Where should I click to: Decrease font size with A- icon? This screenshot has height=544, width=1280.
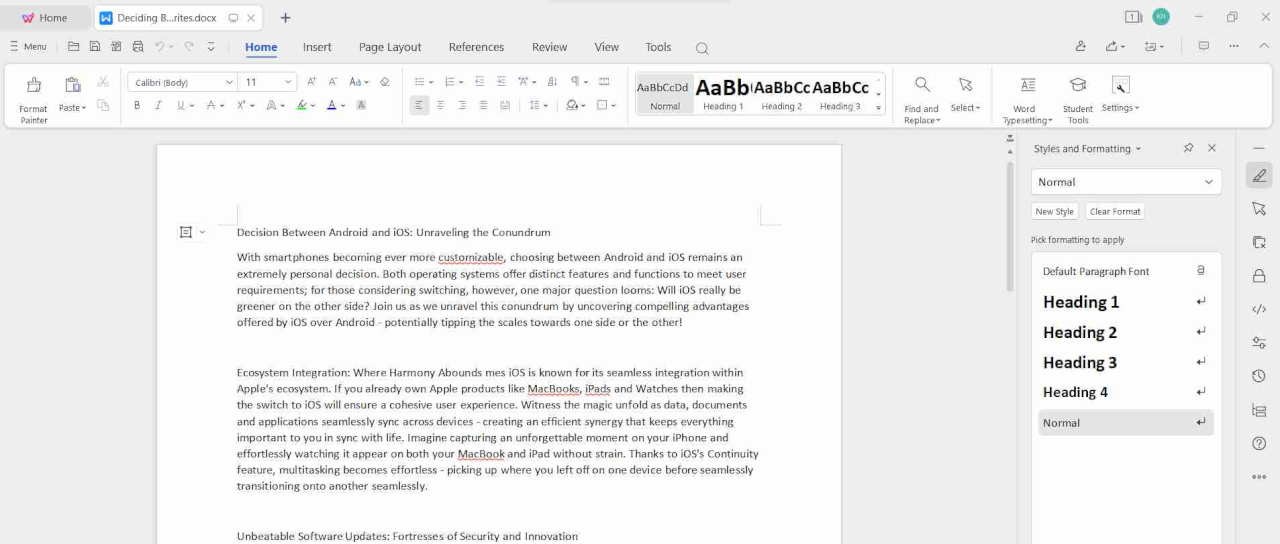334,82
